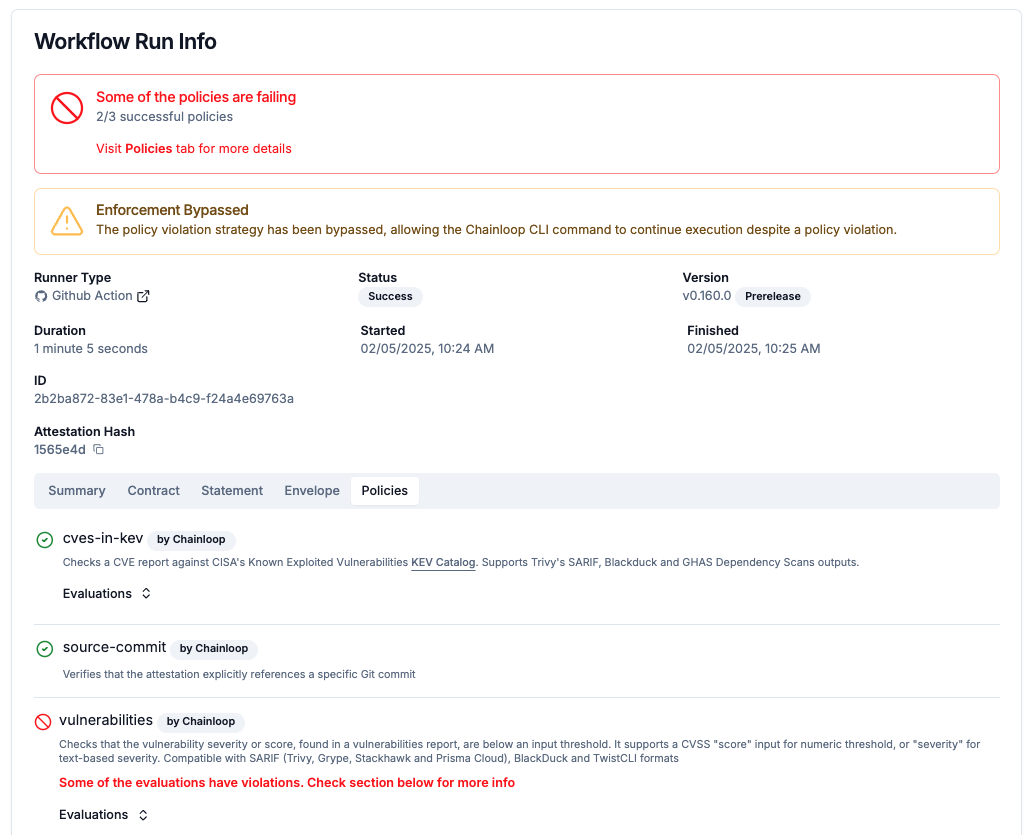Click the red failed icon for vulnerabilities

click(43, 722)
